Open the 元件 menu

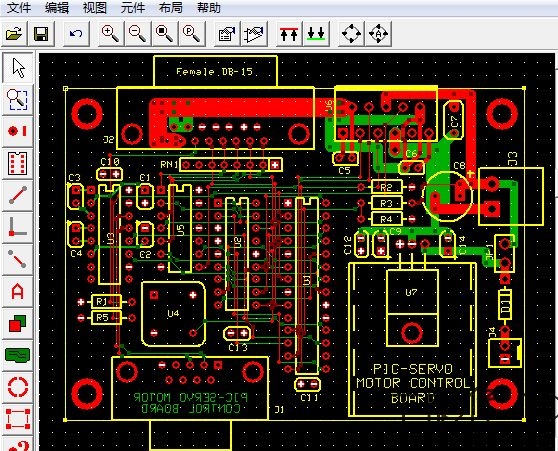(132, 7)
